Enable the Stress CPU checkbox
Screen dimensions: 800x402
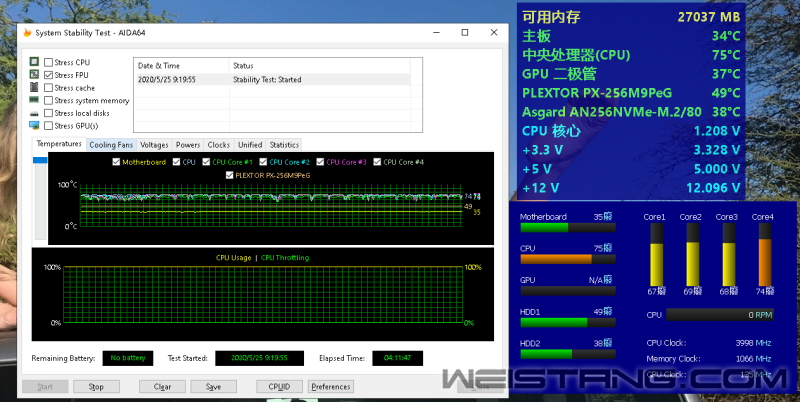pyautogui.click(x=49, y=62)
